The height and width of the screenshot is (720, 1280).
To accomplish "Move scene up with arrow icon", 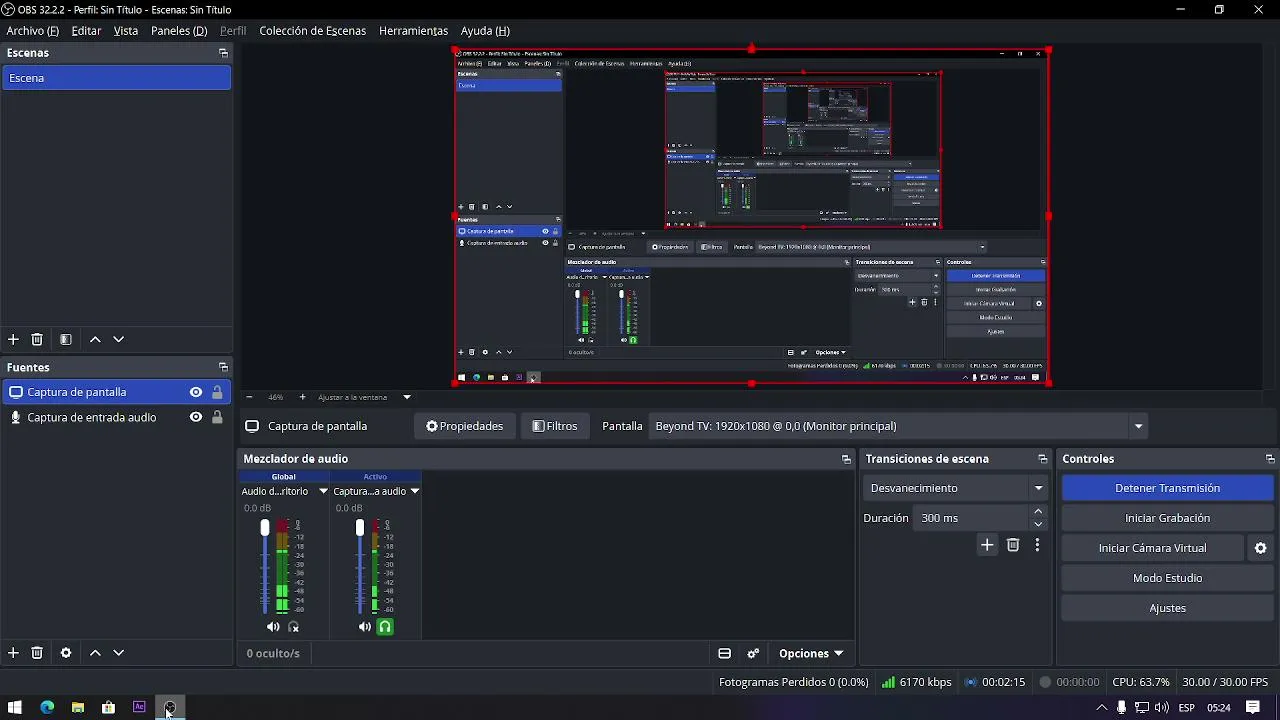I will pyautogui.click(x=95, y=340).
